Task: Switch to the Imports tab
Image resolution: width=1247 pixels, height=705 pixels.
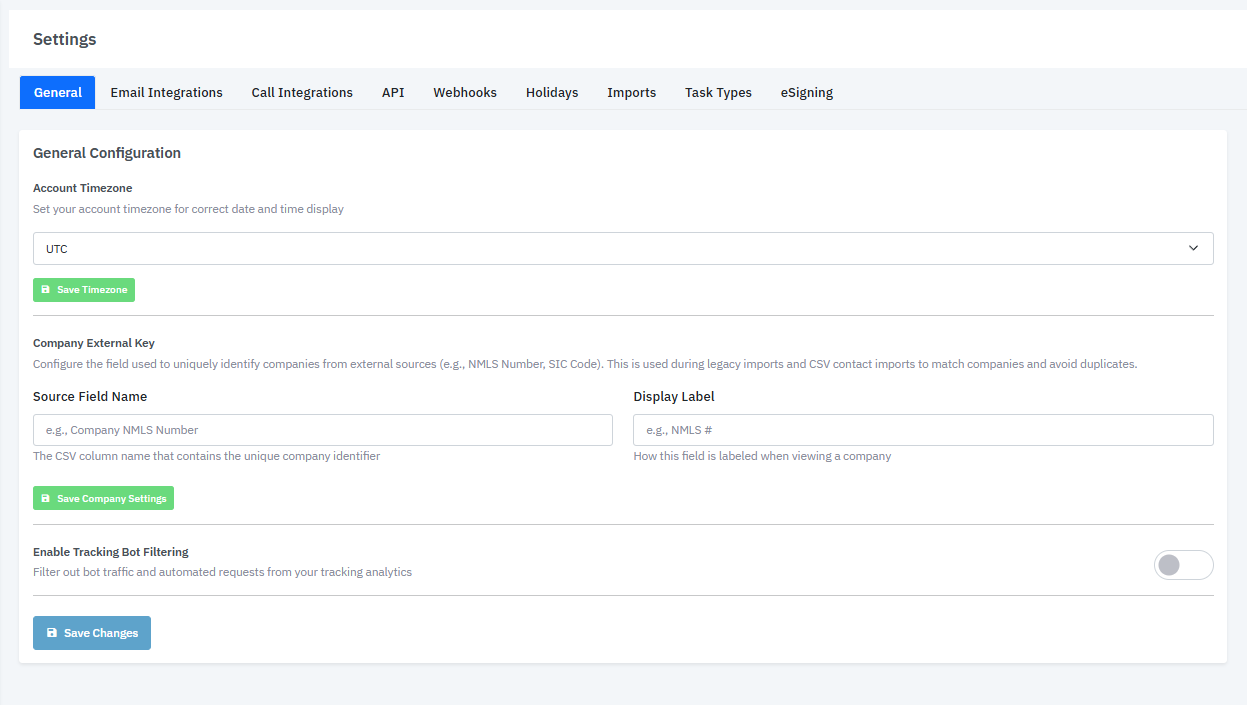Action: coord(631,92)
